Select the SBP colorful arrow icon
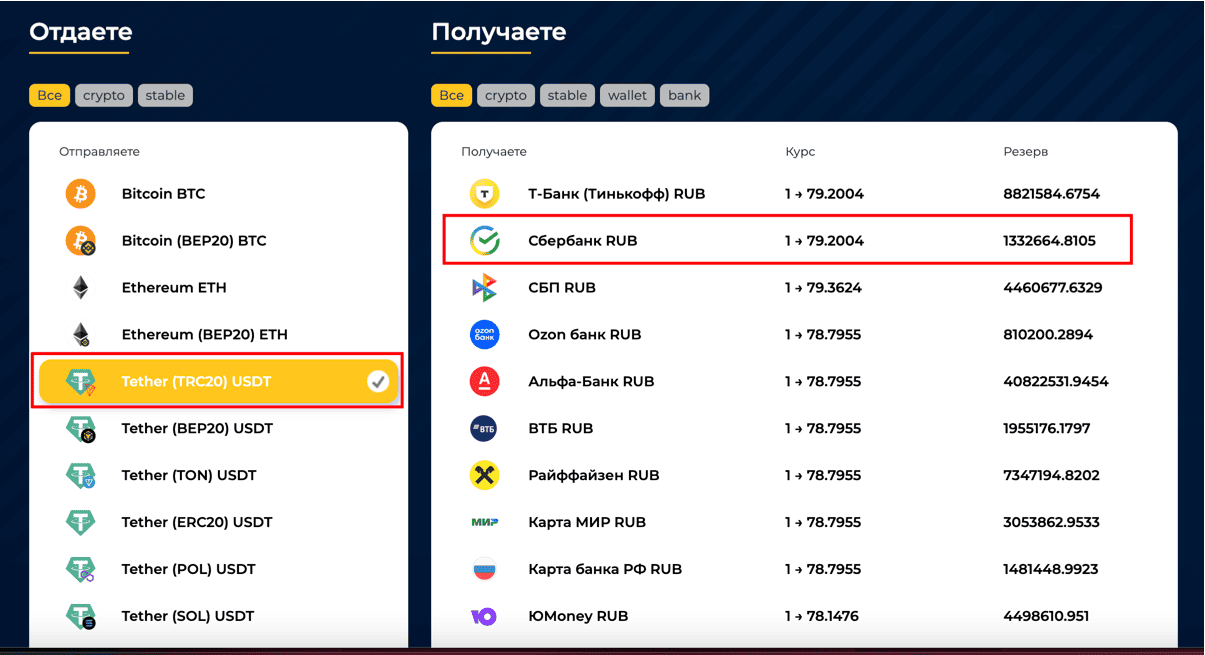This screenshot has width=1205, height=655. click(x=484, y=288)
